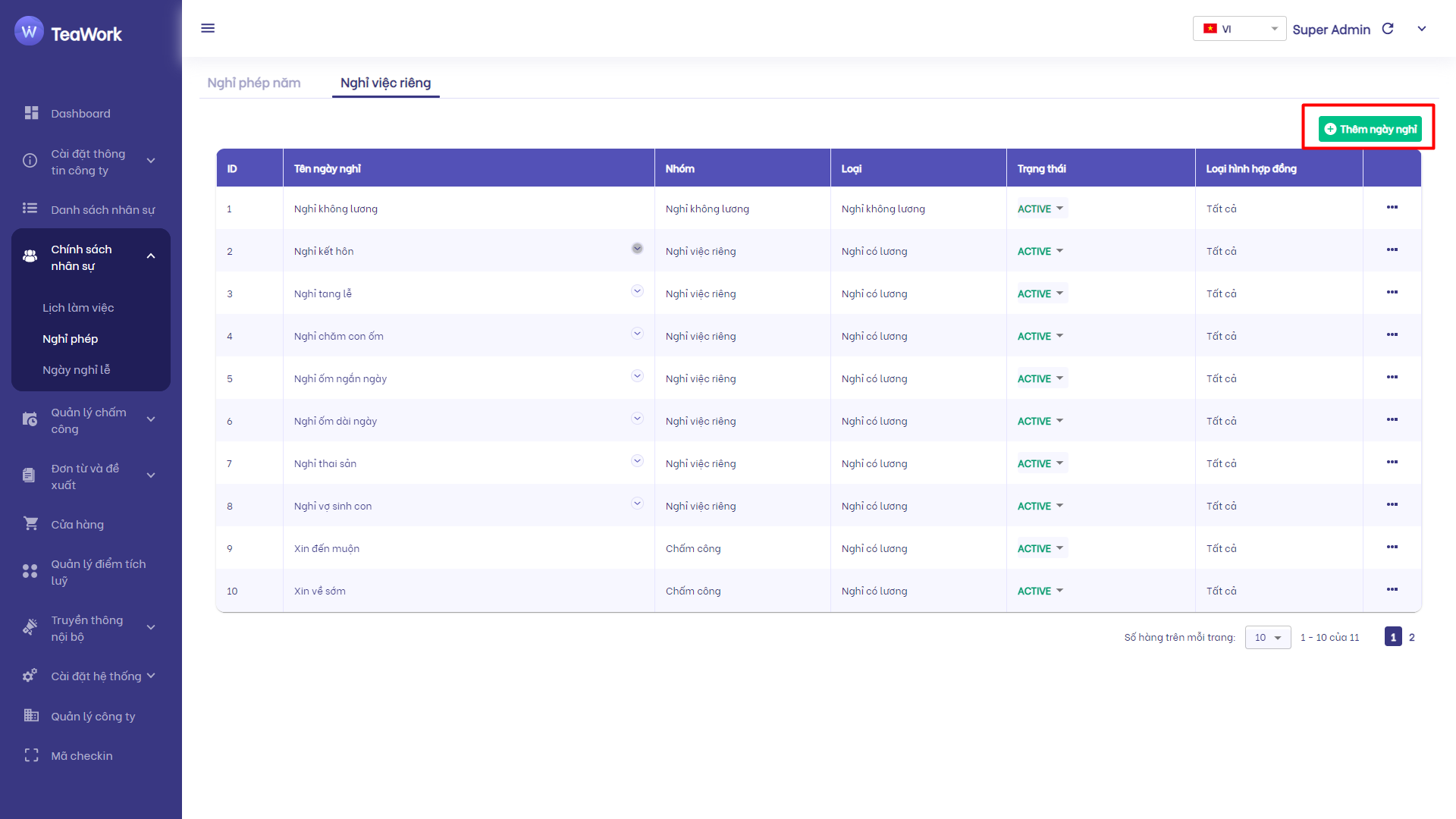Click the timekeeping management icon

pos(30,419)
